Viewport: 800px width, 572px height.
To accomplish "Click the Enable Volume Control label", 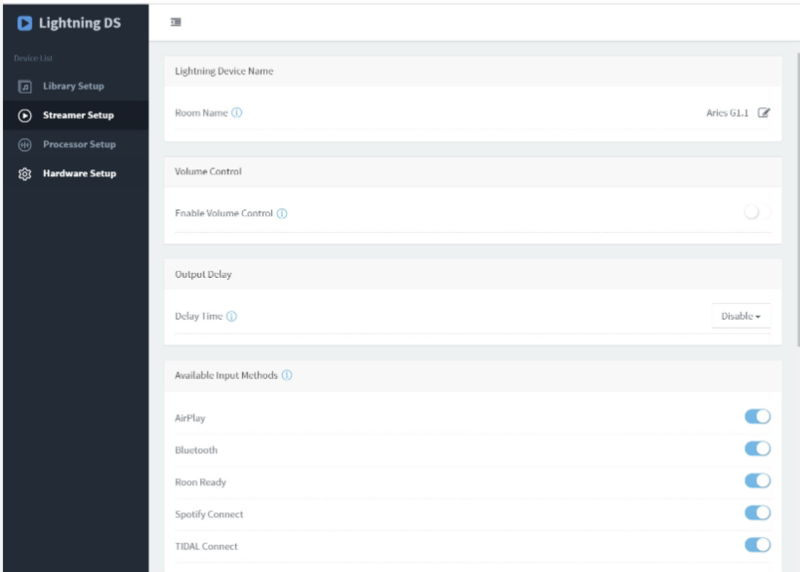I will 223,213.
